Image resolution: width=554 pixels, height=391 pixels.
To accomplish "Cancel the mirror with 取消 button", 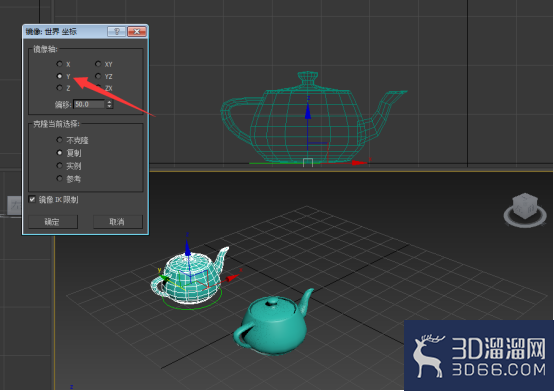I will pyautogui.click(x=118, y=222).
